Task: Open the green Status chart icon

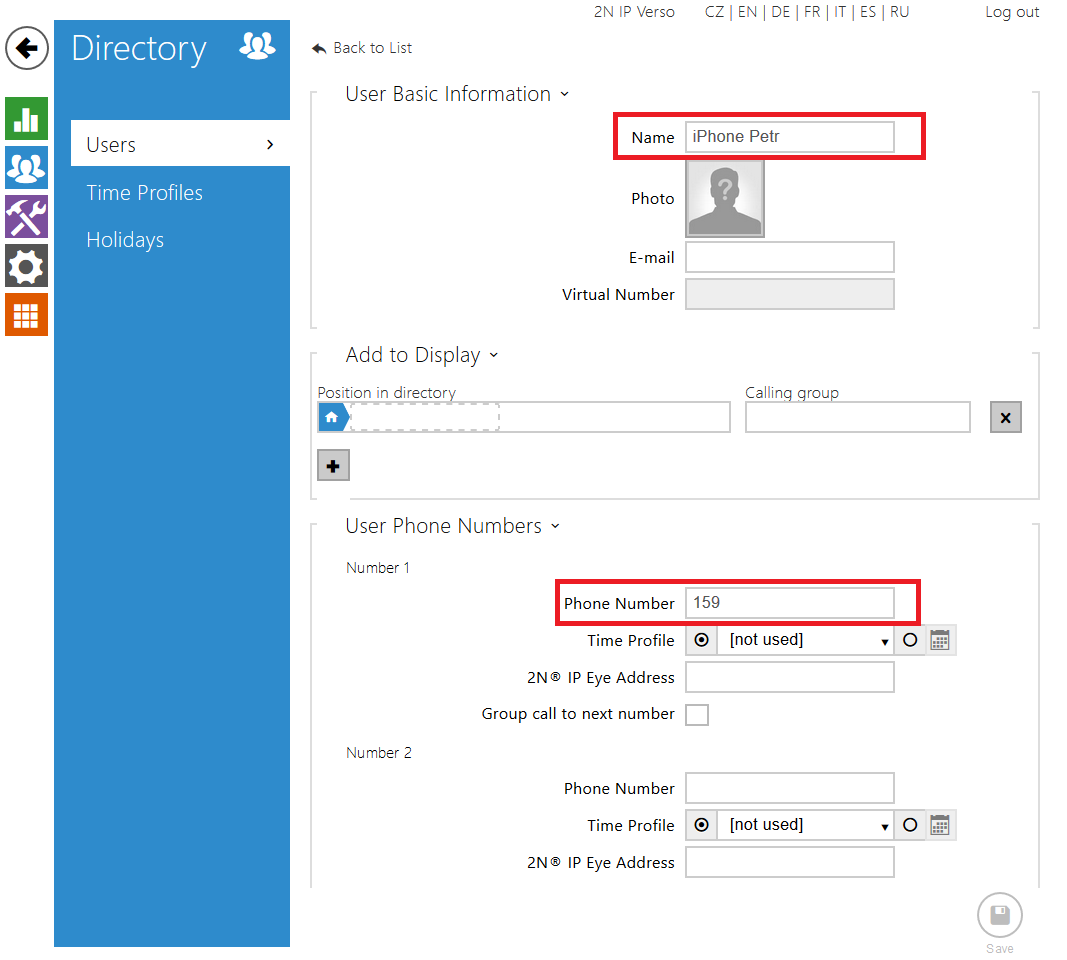Action: 26,119
